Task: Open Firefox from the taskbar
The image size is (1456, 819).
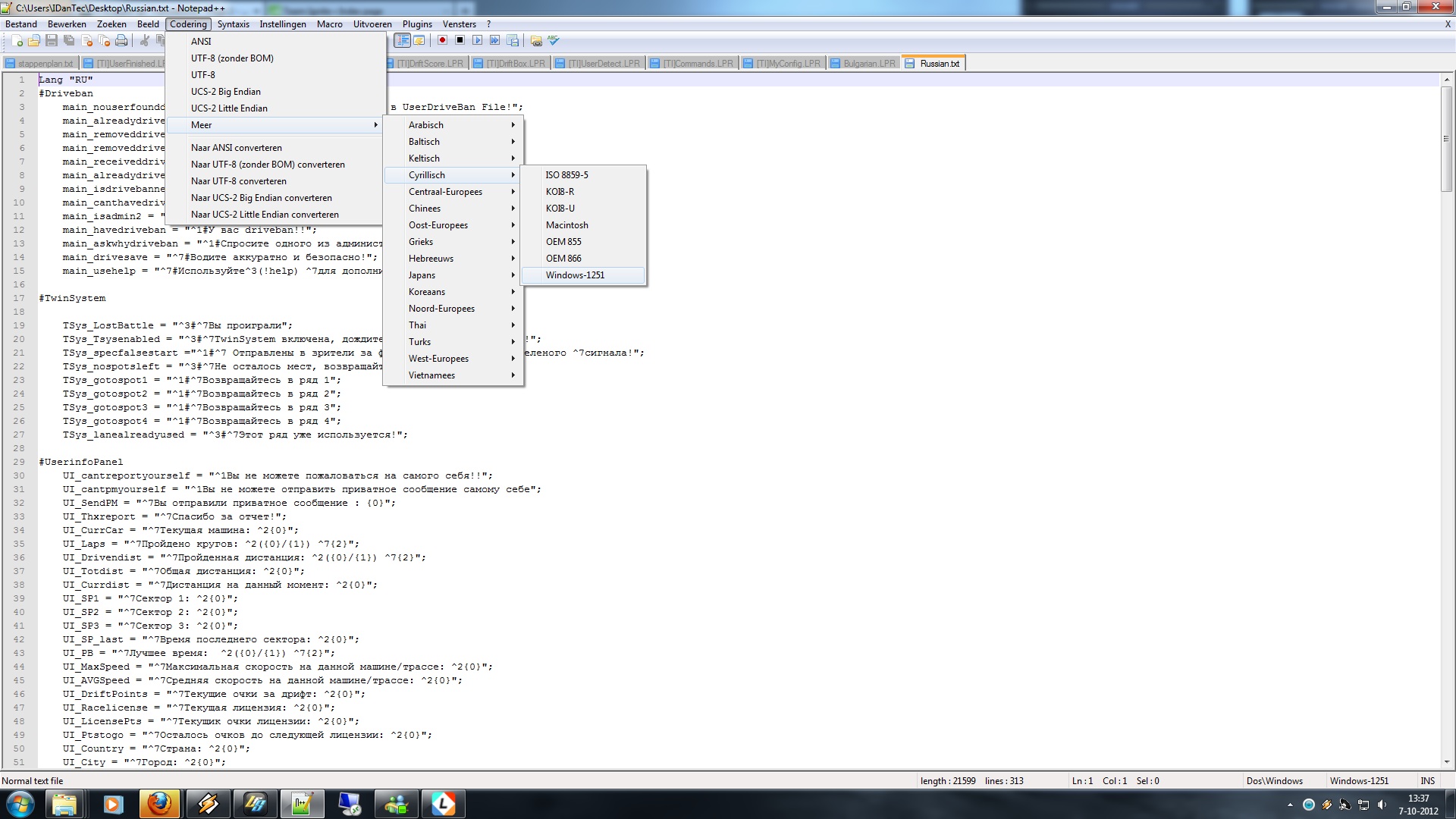Action: 159,804
